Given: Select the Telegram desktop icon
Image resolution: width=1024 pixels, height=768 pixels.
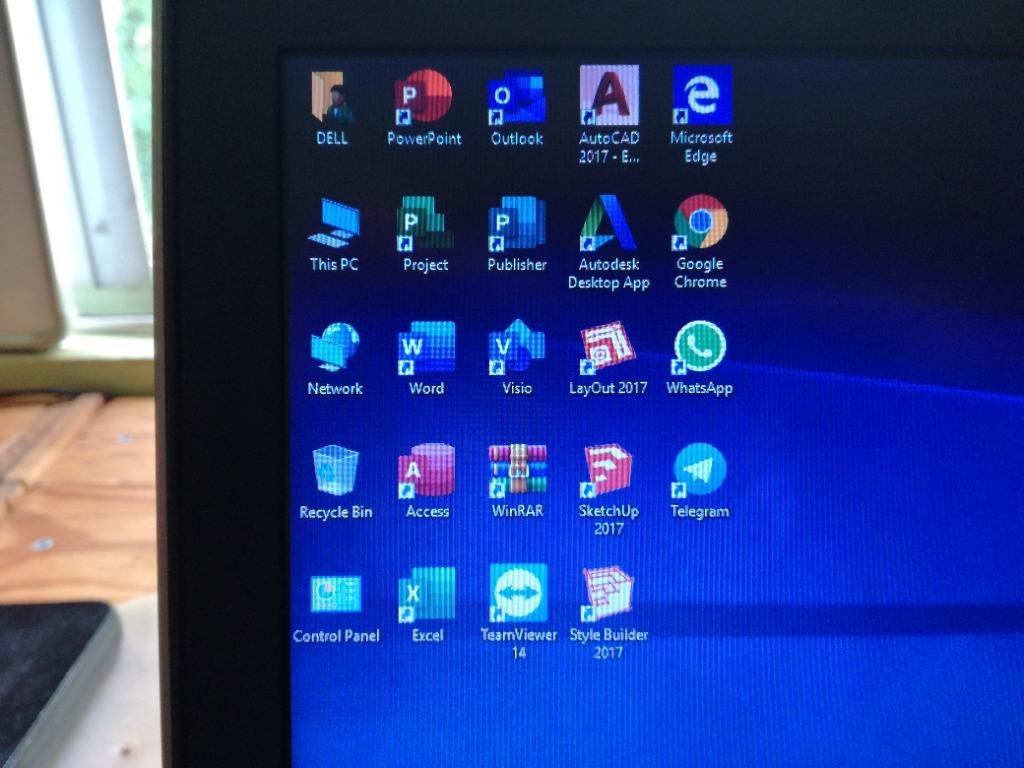Looking at the screenshot, I should point(700,469).
